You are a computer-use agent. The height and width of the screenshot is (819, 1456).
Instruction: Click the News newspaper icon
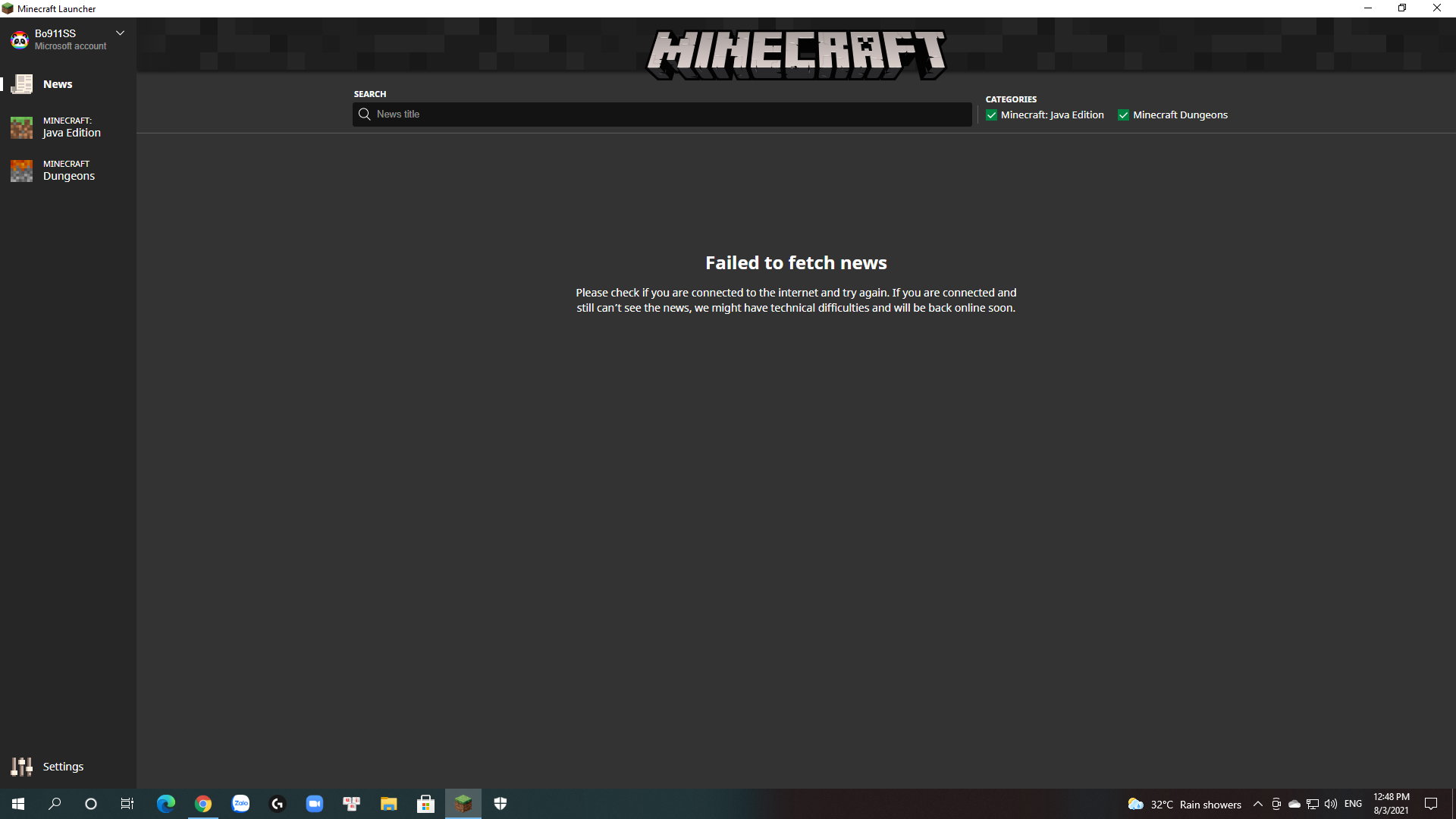[x=22, y=84]
